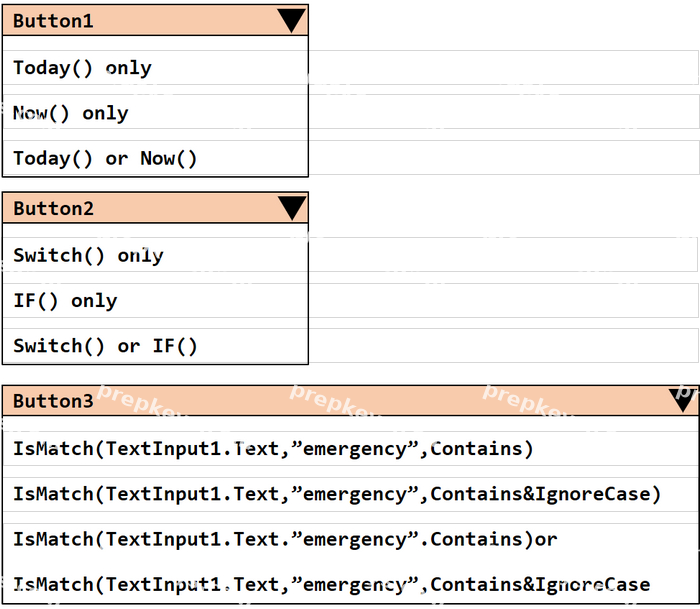Choose "Switch() or IF()" option
Viewport: 700px width, 609px height.
(x=155, y=346)
